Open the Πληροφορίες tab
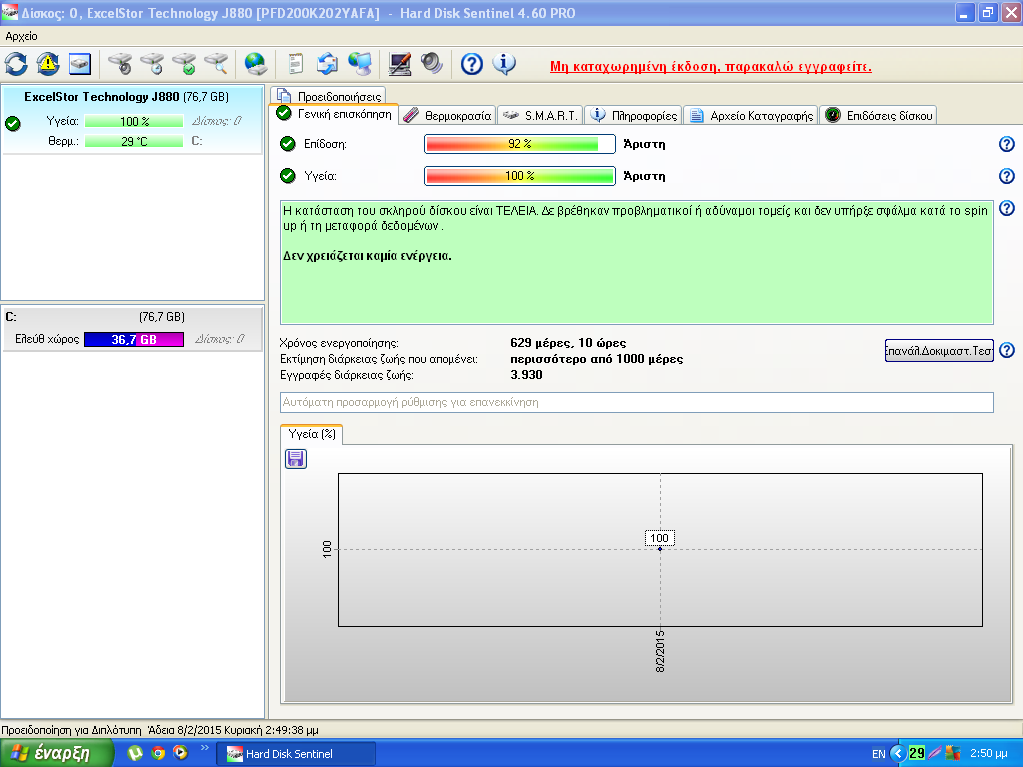1023x767 pixels. tap(634, 115)
